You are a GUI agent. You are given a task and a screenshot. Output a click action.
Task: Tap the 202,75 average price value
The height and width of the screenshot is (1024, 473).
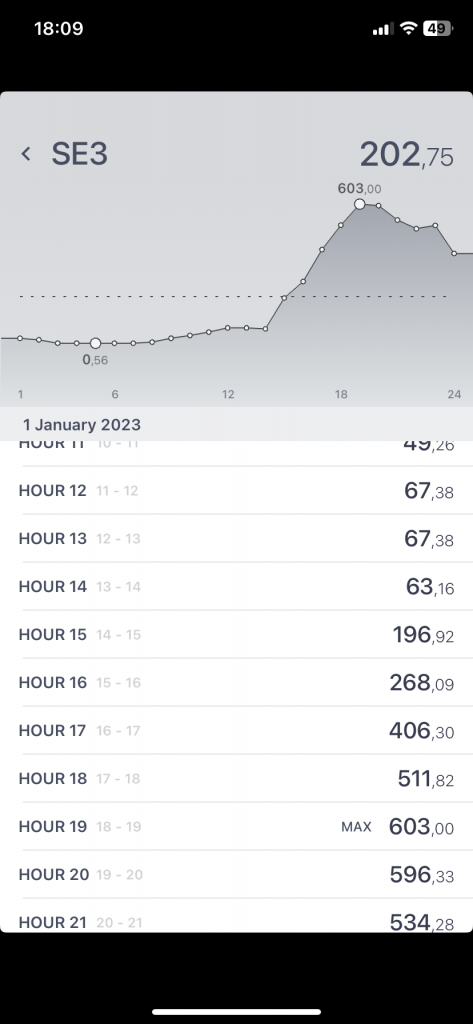coord(406,155)
